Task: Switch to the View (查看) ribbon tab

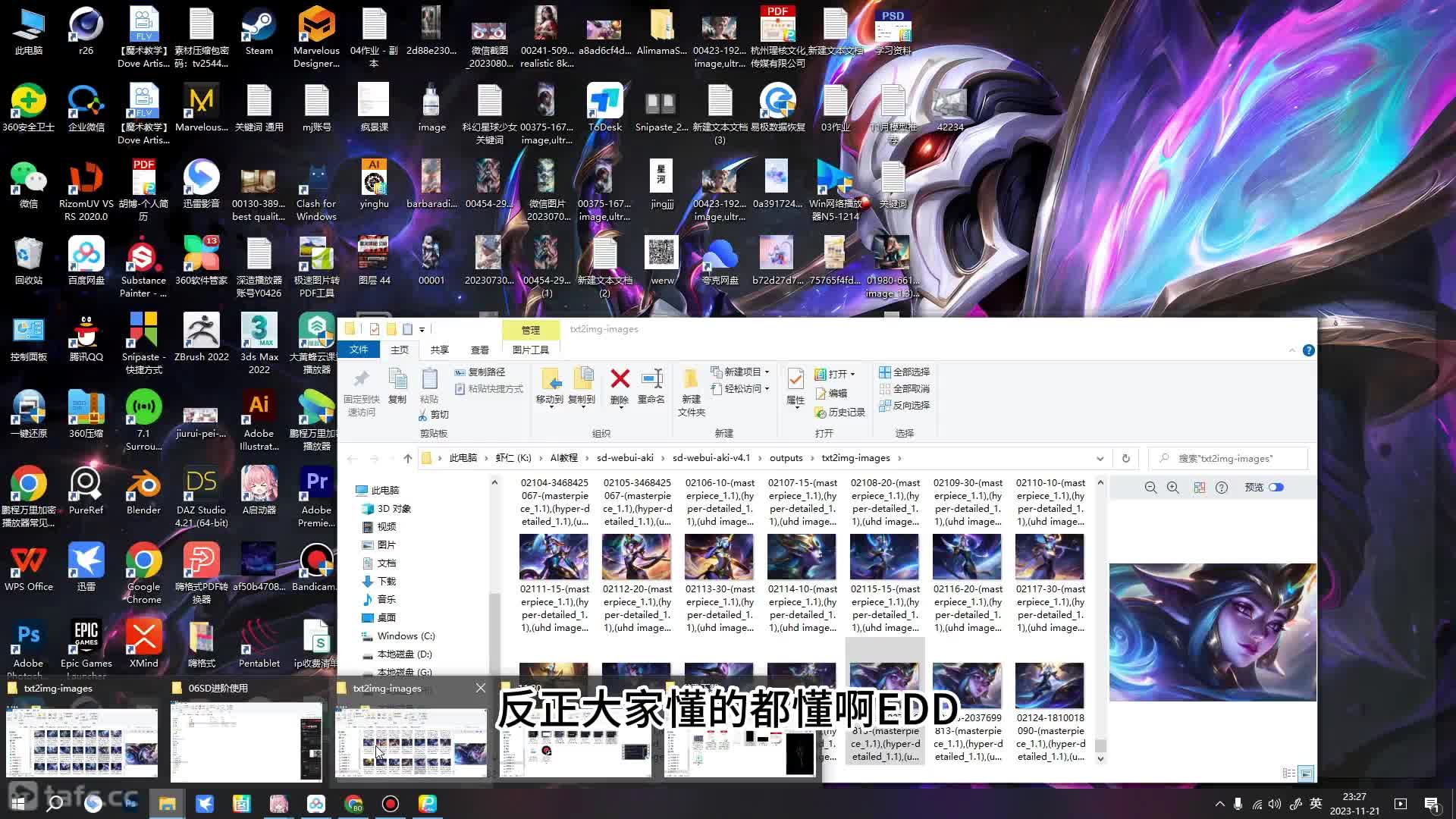Action: coord(480,350)
